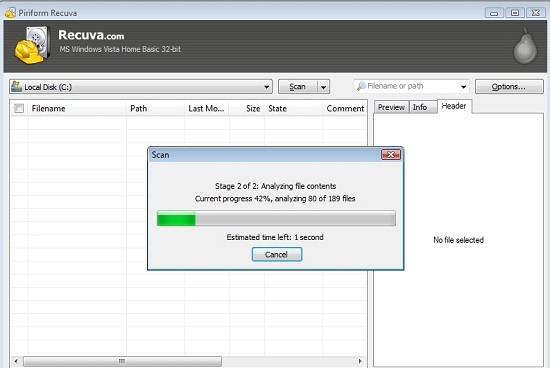Click the 'No file selected' message
Viewport: 550px width, 368px height.
click(458, 240)
